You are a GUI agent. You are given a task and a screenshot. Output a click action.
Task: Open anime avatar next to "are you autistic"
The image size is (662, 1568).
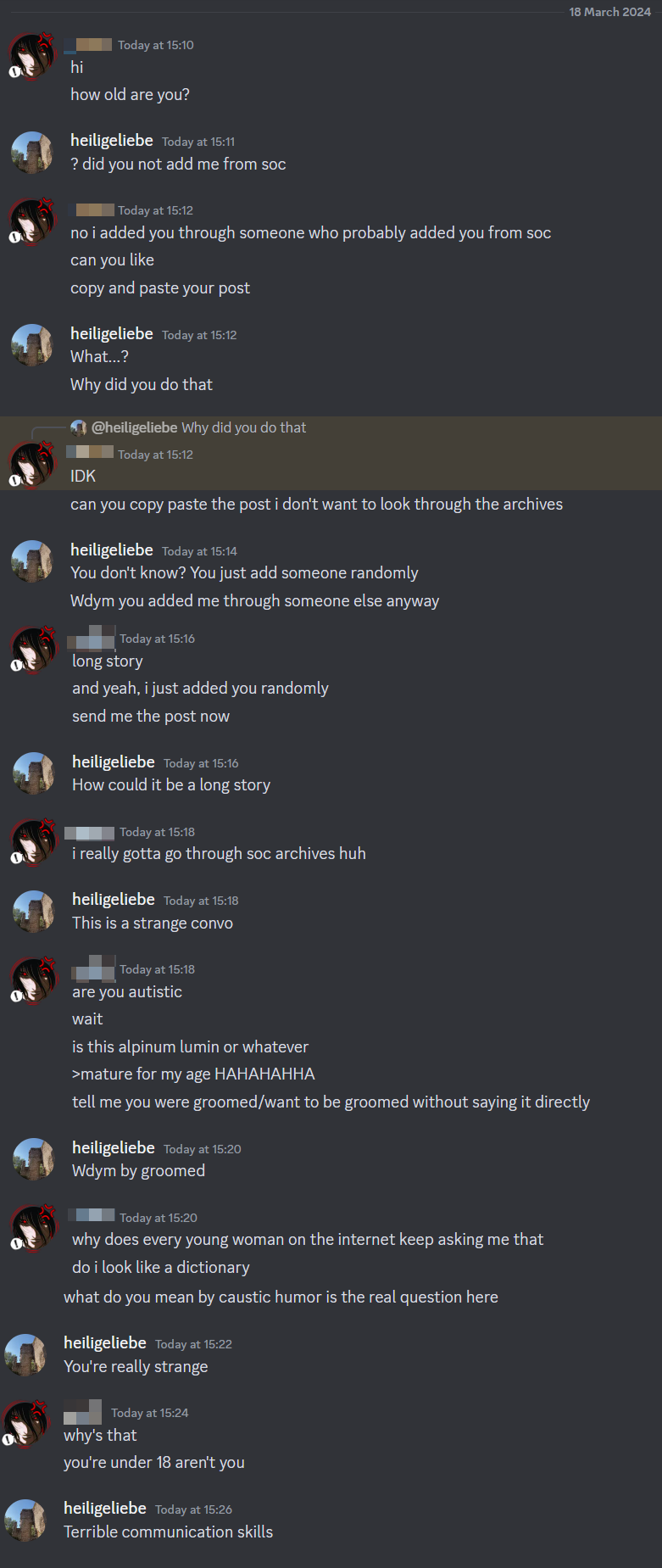pyautogui.click(x=34, y=980)
